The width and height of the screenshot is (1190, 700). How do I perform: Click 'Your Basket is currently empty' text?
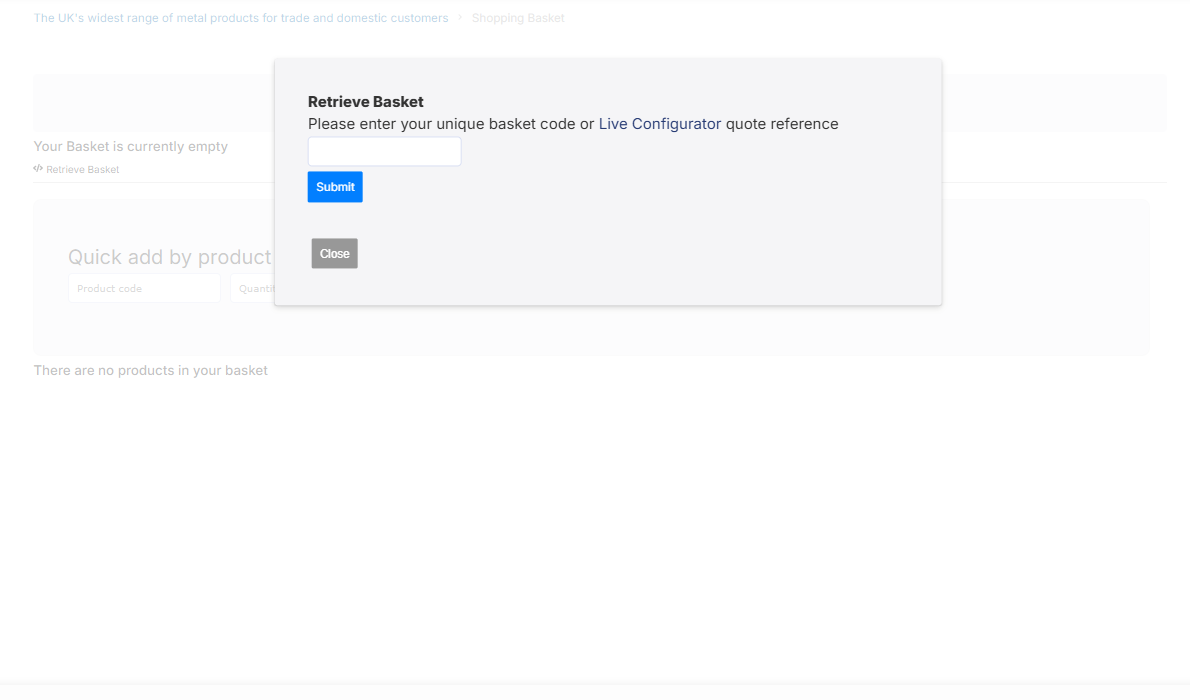pos(131,147)
